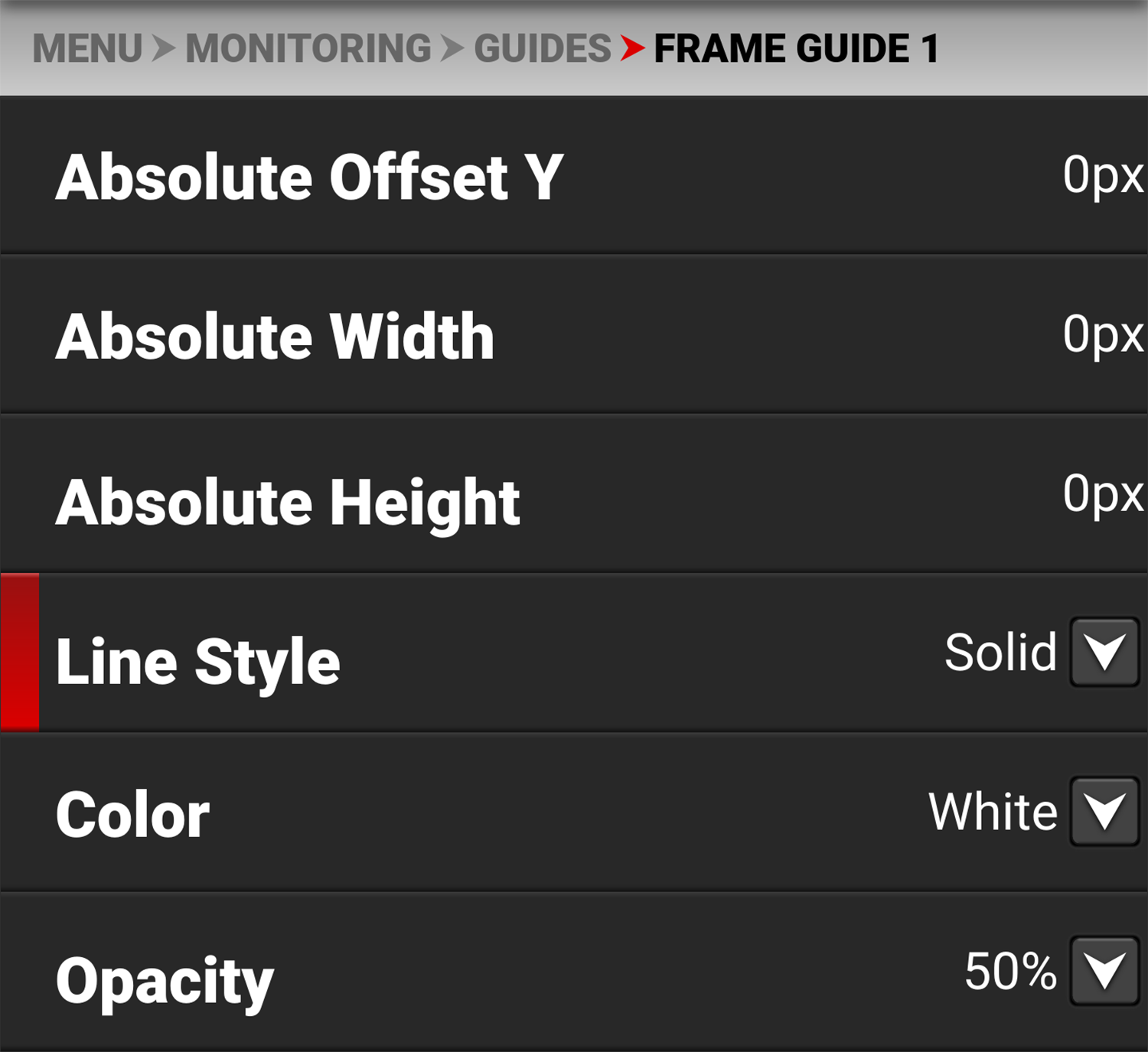Screen dimensions: 1148x1052
Task: Click the red selection bar beside Line Style
Action: pos(20,653)
